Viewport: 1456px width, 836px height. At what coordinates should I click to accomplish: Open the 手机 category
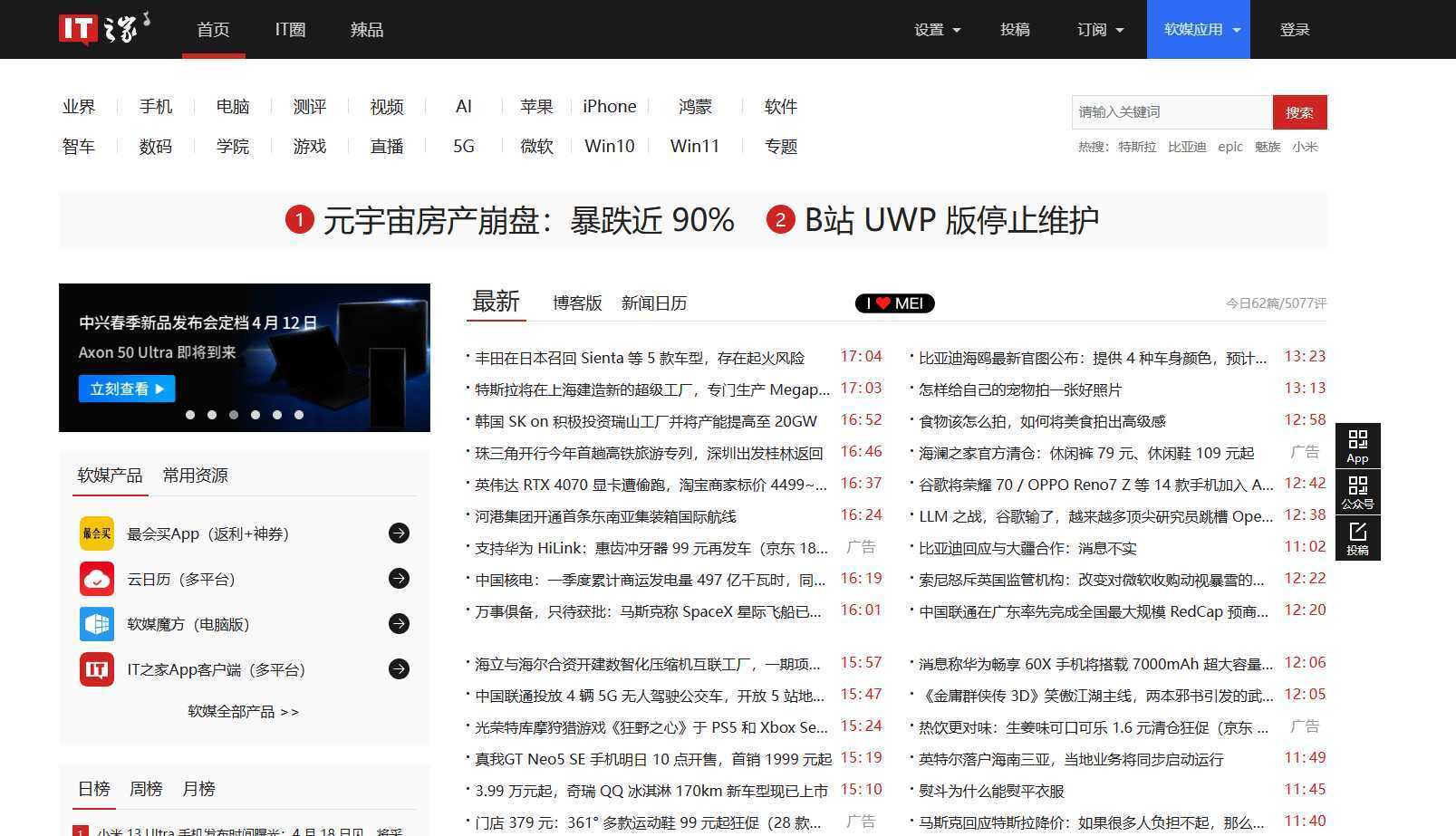click(x=156, y=107)
